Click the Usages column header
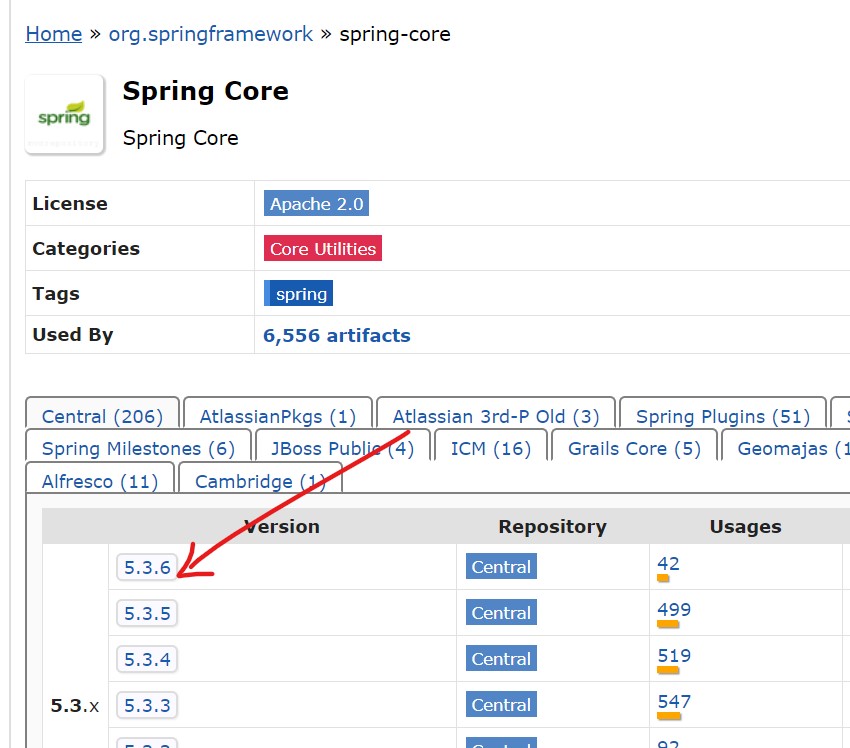Screen dimensions: 850x748 pos(745,526)
